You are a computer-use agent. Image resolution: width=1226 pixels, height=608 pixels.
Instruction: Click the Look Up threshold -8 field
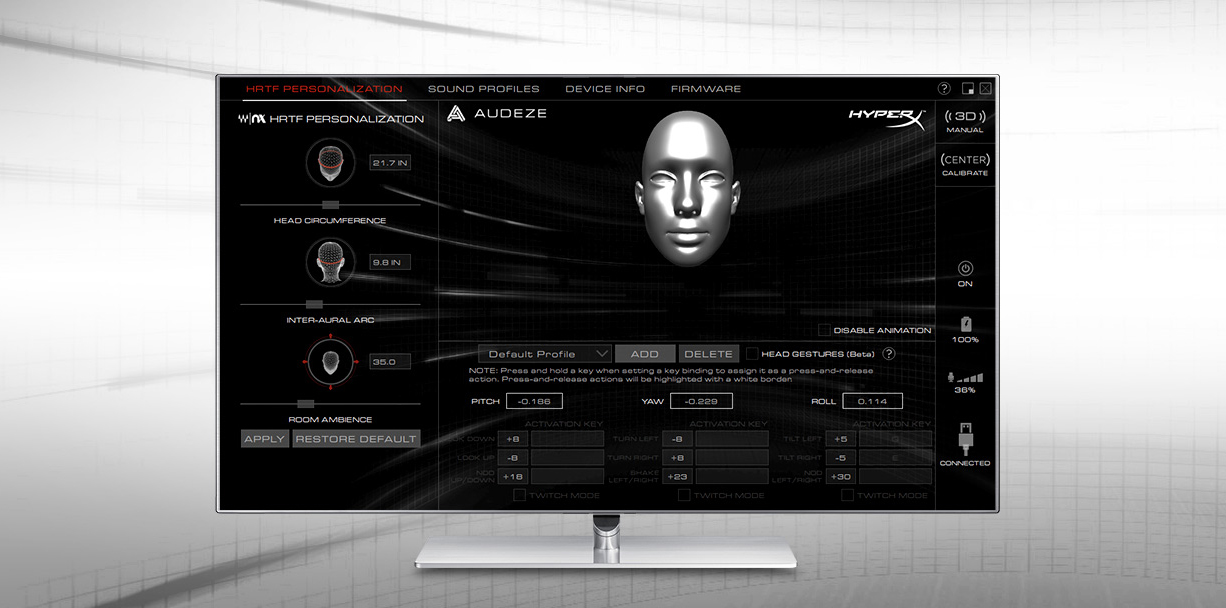(512, 458)
